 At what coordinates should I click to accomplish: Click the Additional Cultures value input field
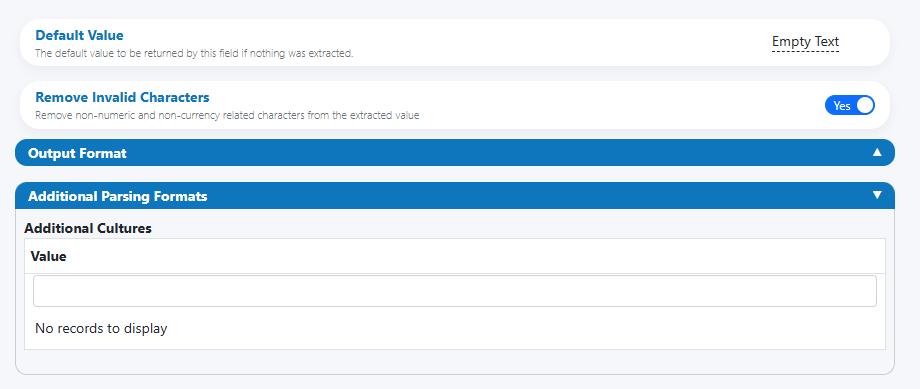pyautogui.click(x=455, y=291)
